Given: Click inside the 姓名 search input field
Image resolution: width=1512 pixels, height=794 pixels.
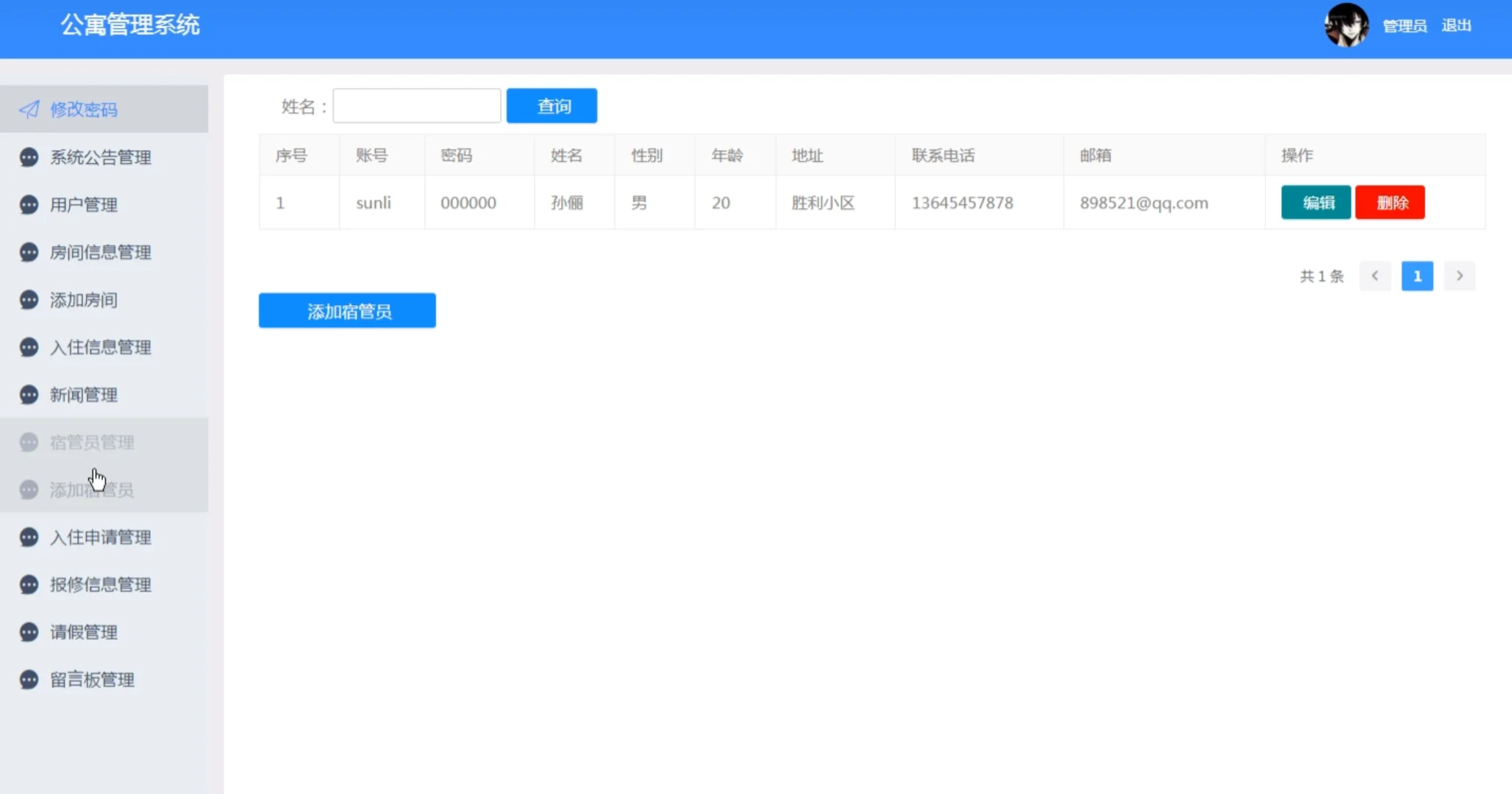Looking at the screenshot, I should (416, 105).
